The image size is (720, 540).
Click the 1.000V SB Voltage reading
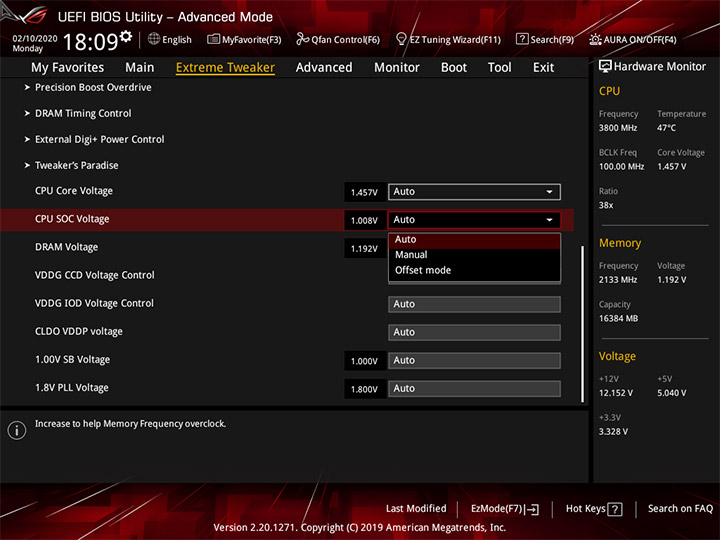364,361
